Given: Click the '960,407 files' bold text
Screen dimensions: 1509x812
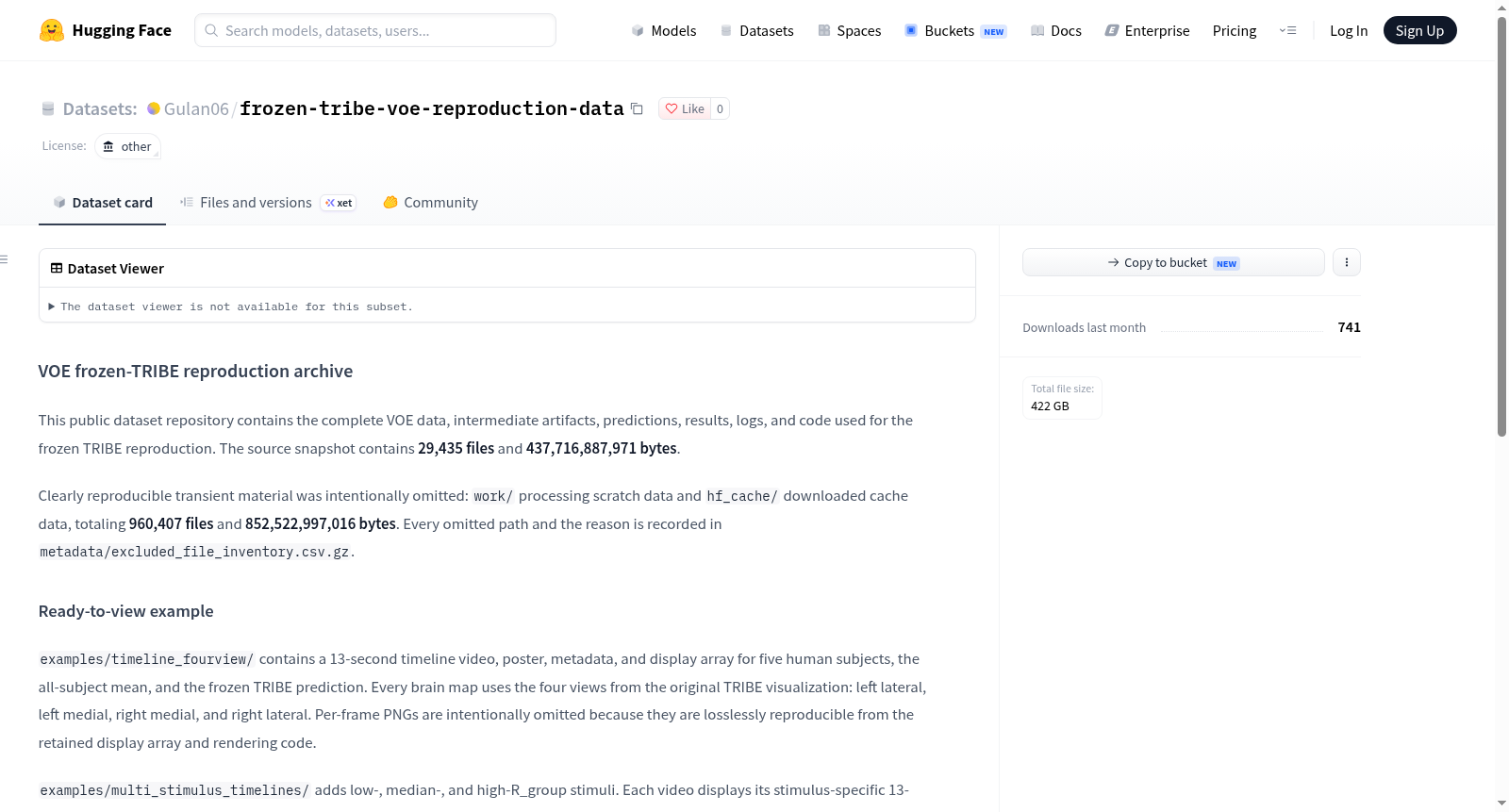Looking at the screenshot, I should tap(172, 524).
